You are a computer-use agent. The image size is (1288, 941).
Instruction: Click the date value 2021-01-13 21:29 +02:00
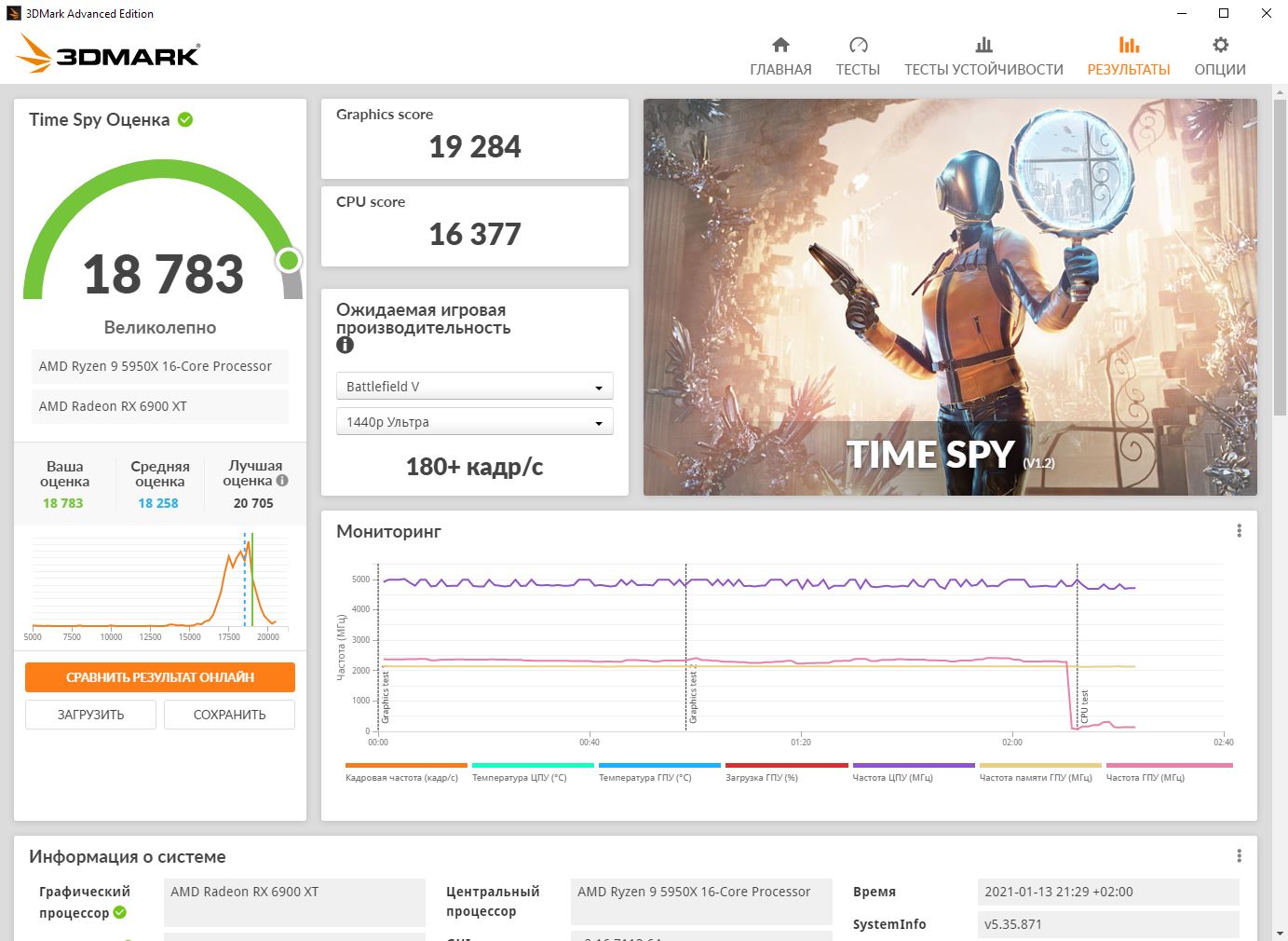1108,892
